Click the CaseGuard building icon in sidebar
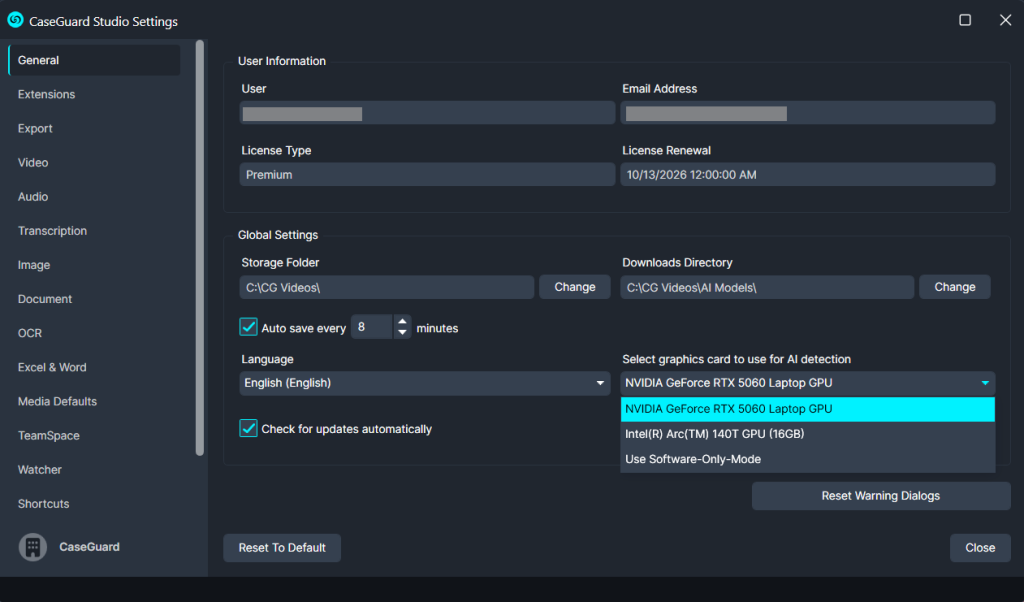Screen dimensions: 1024x602 click(33, 547)
